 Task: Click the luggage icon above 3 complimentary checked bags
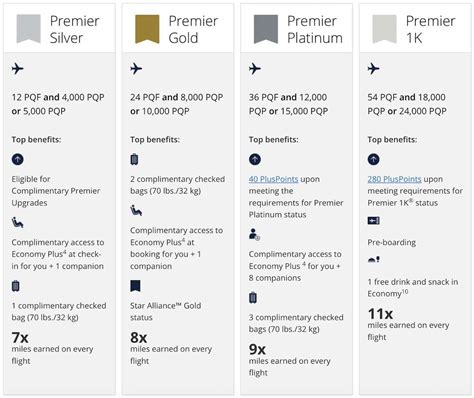(253, 298)
